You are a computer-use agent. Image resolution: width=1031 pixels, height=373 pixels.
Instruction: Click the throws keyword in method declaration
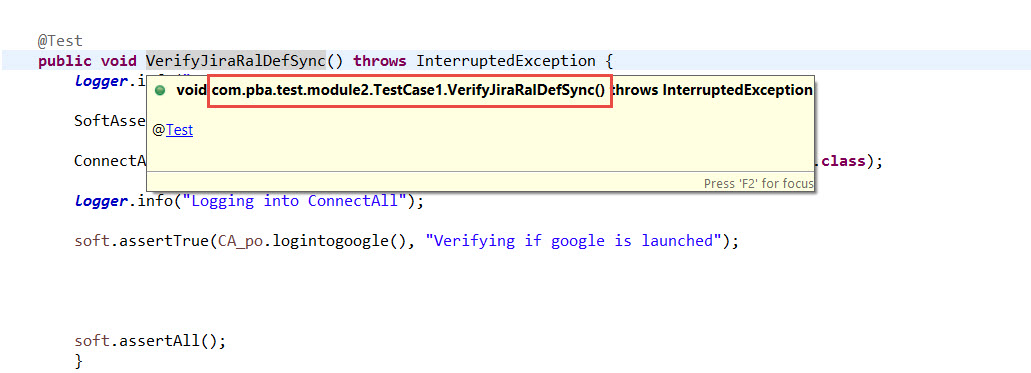pyautogui.click(x=380, y=61)
